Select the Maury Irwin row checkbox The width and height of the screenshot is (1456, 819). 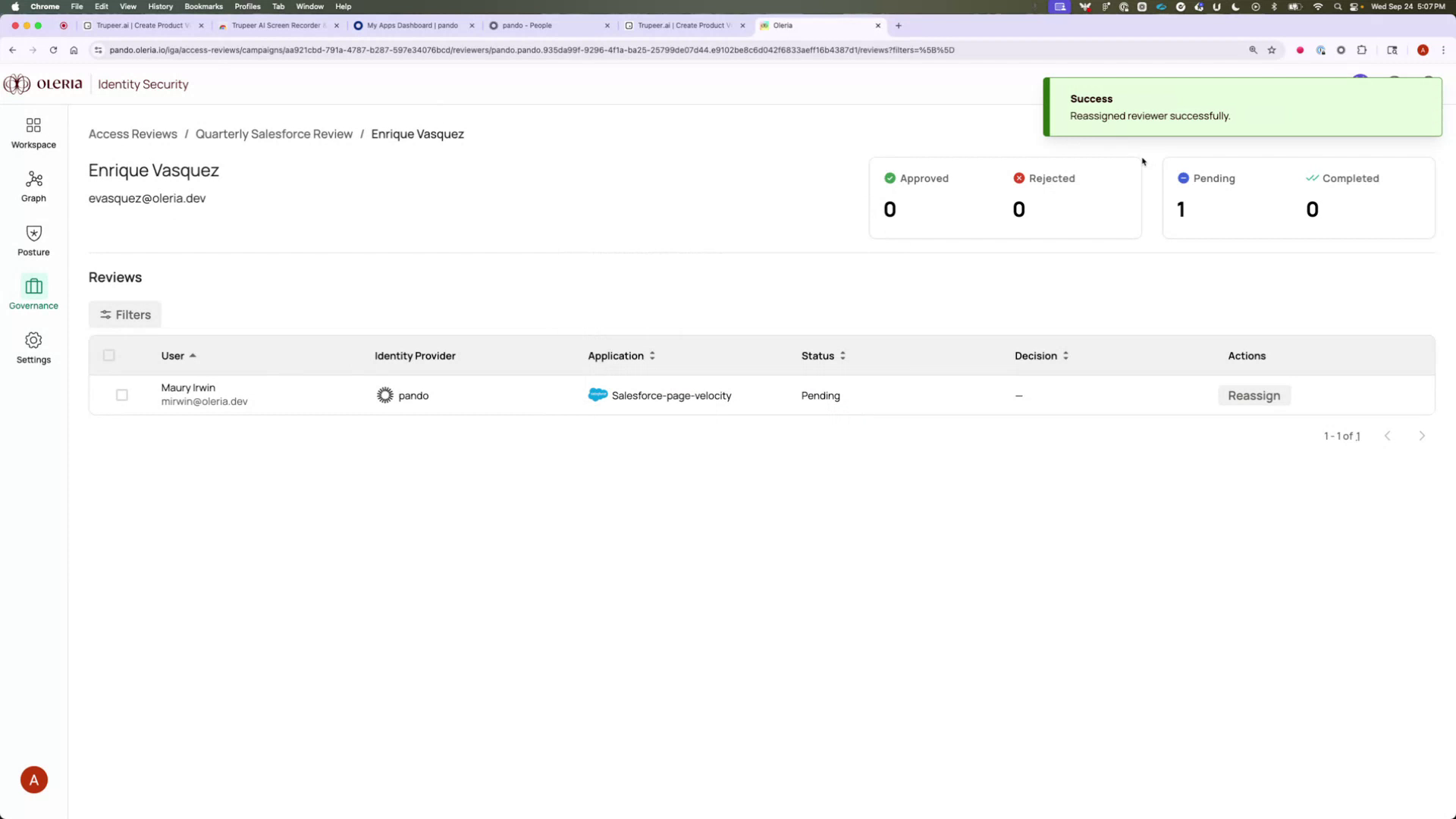(122, 395)
